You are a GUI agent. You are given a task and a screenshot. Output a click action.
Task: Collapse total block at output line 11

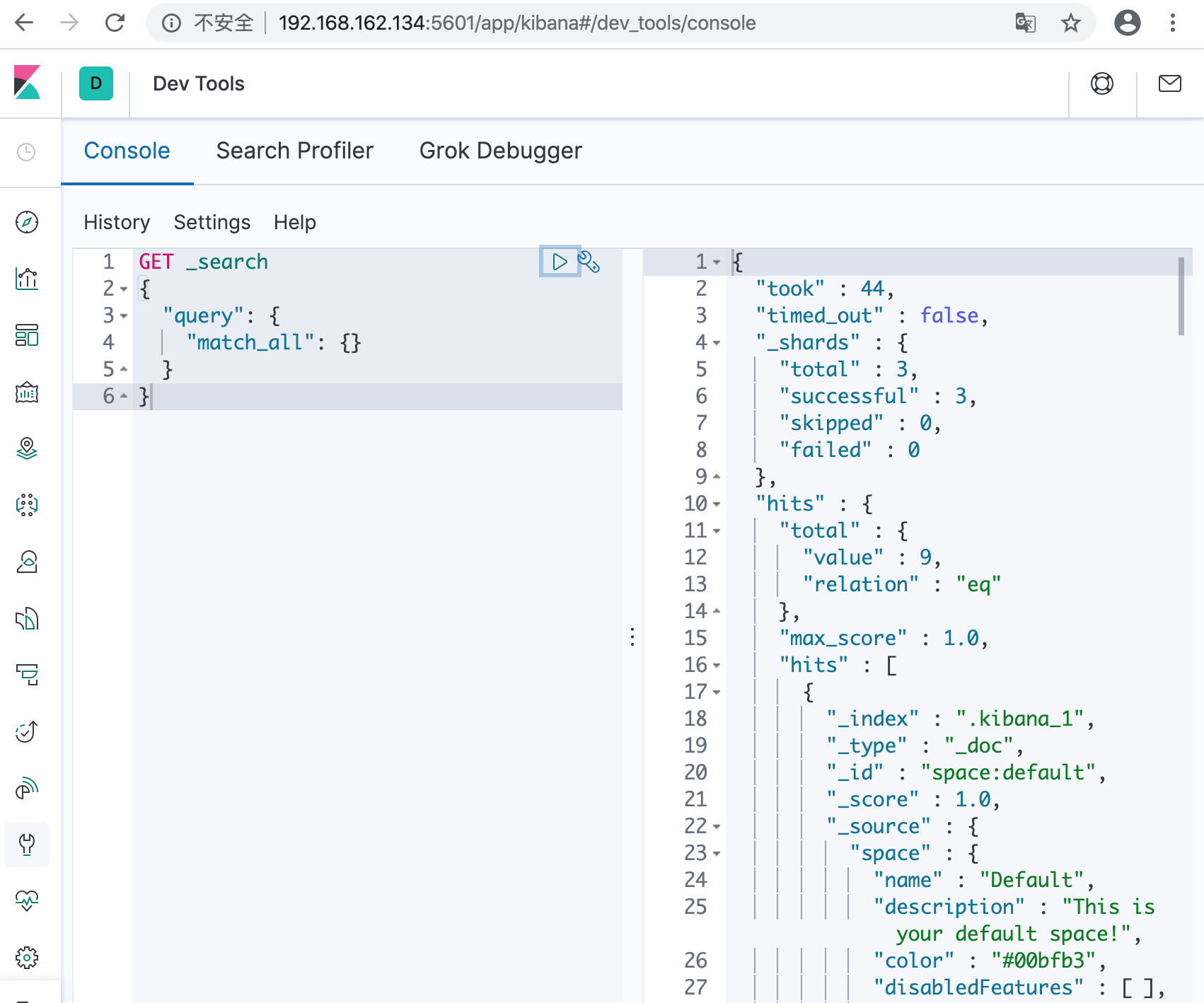717,531
